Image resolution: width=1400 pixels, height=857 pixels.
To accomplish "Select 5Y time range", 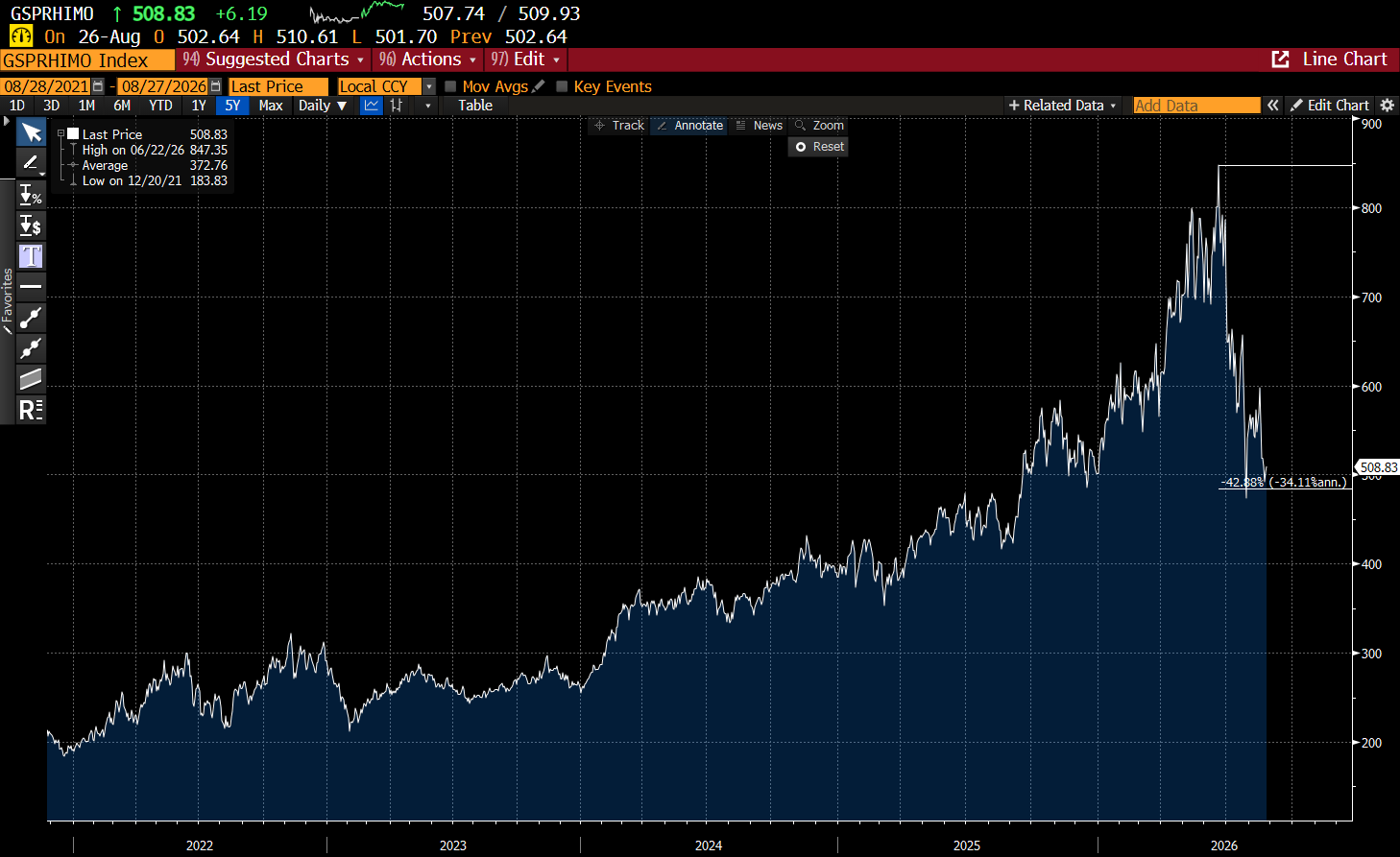I will point(232,106).
